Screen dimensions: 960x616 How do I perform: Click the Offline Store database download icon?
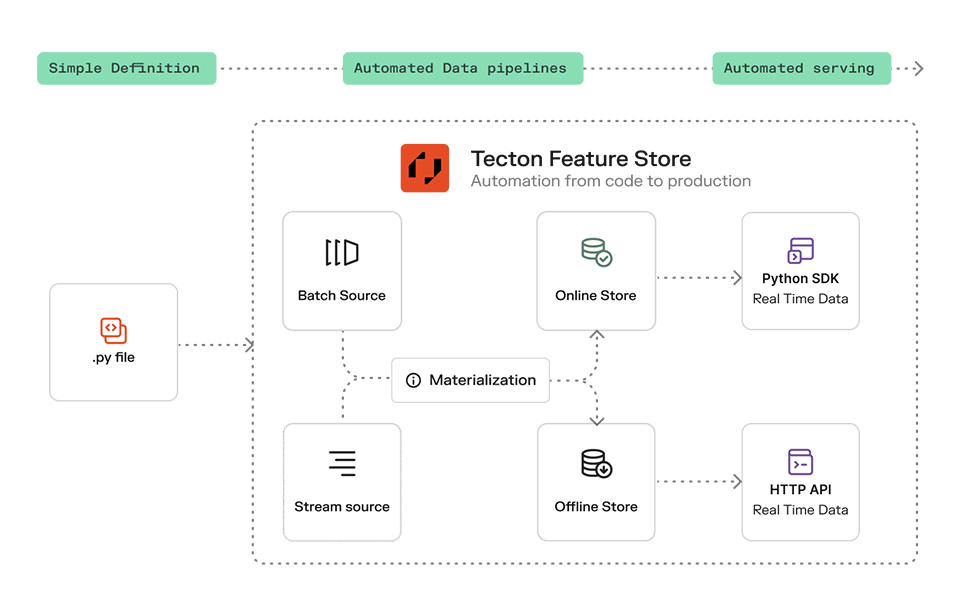(596, 464)
